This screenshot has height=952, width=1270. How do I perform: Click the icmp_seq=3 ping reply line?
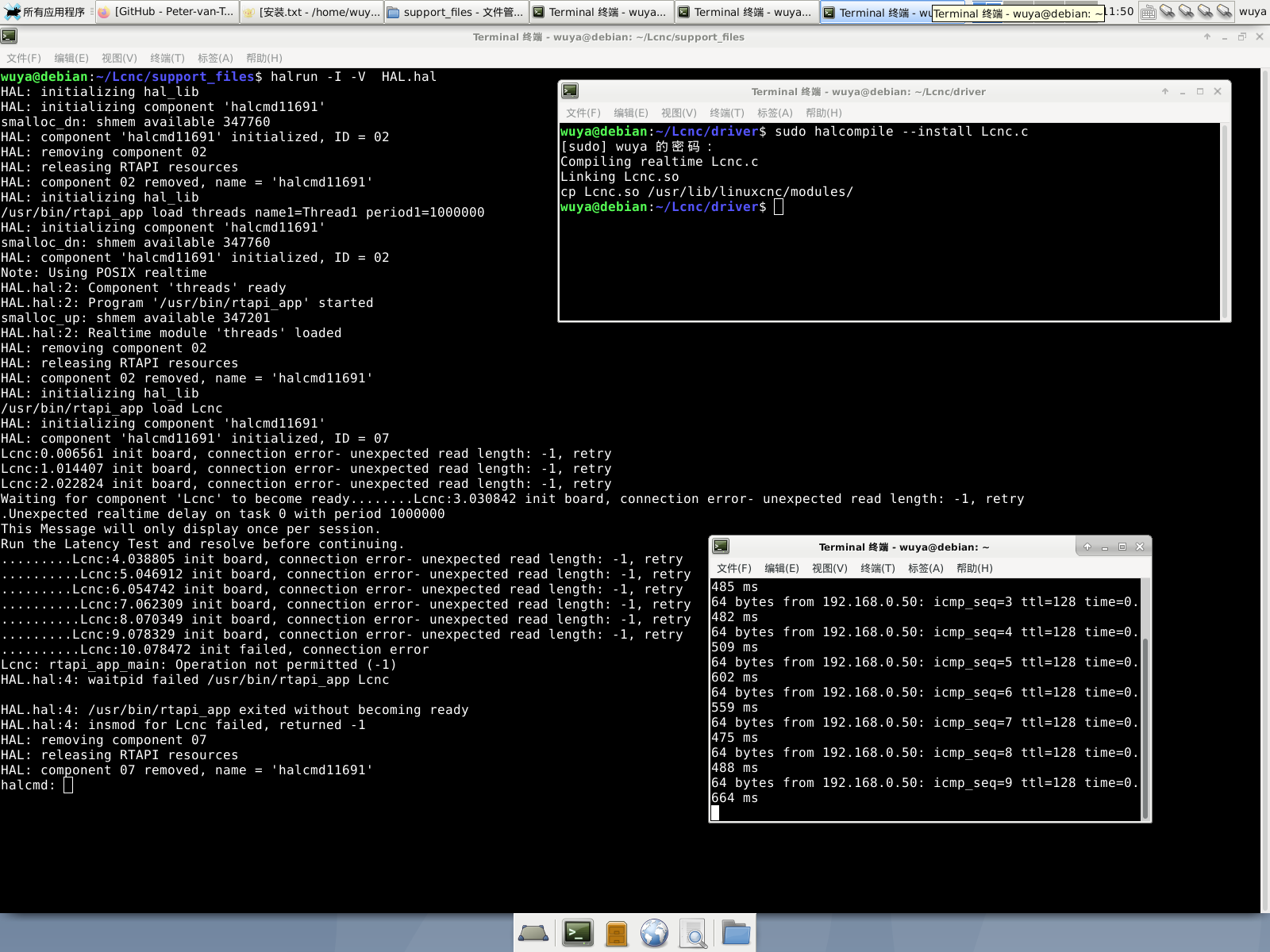[x=926, y=602]
